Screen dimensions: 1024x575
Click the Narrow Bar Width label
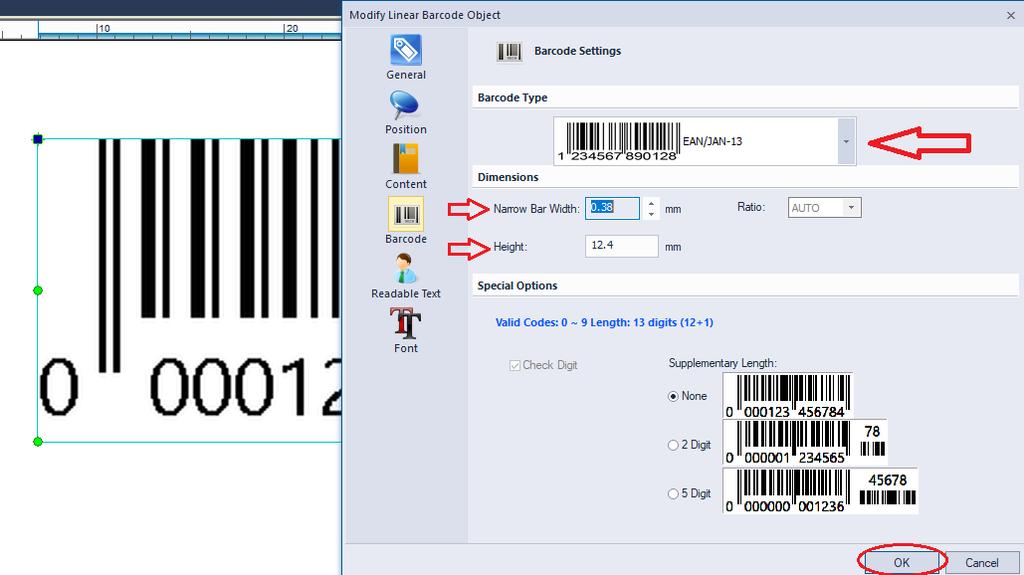(536, 209)
